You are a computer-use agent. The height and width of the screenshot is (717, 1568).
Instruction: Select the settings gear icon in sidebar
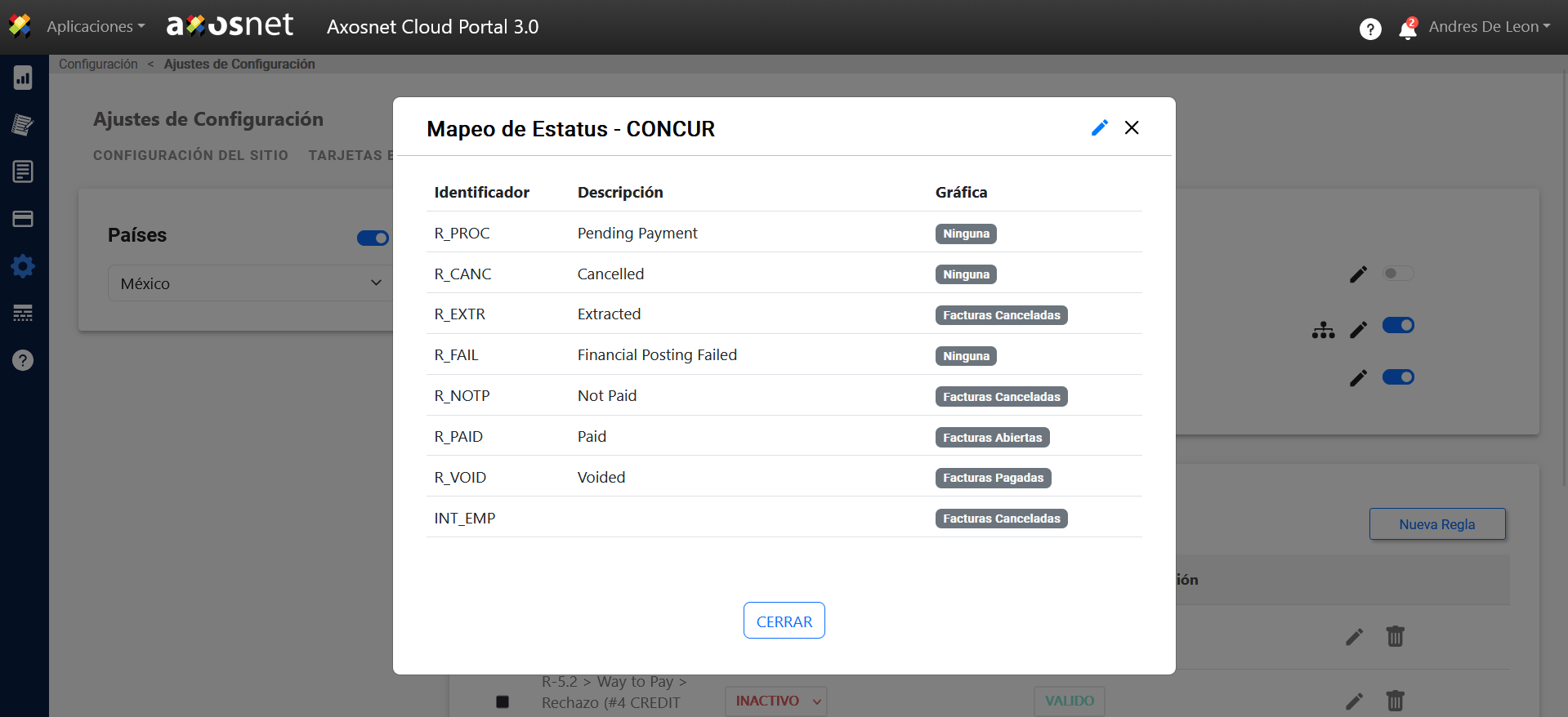pyautogui.click(x=23, y=266)
